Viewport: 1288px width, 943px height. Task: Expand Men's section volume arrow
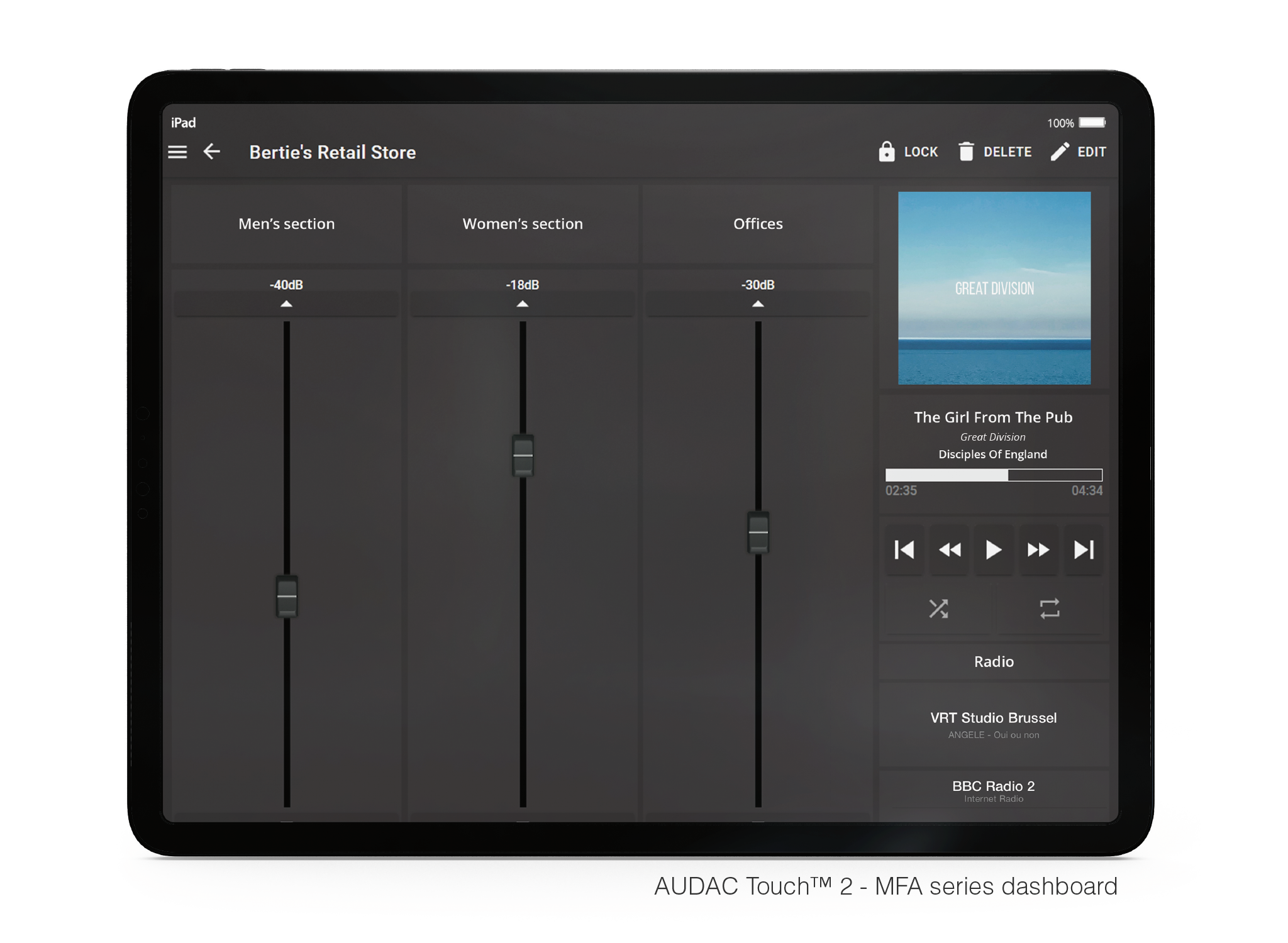(286, 304)
